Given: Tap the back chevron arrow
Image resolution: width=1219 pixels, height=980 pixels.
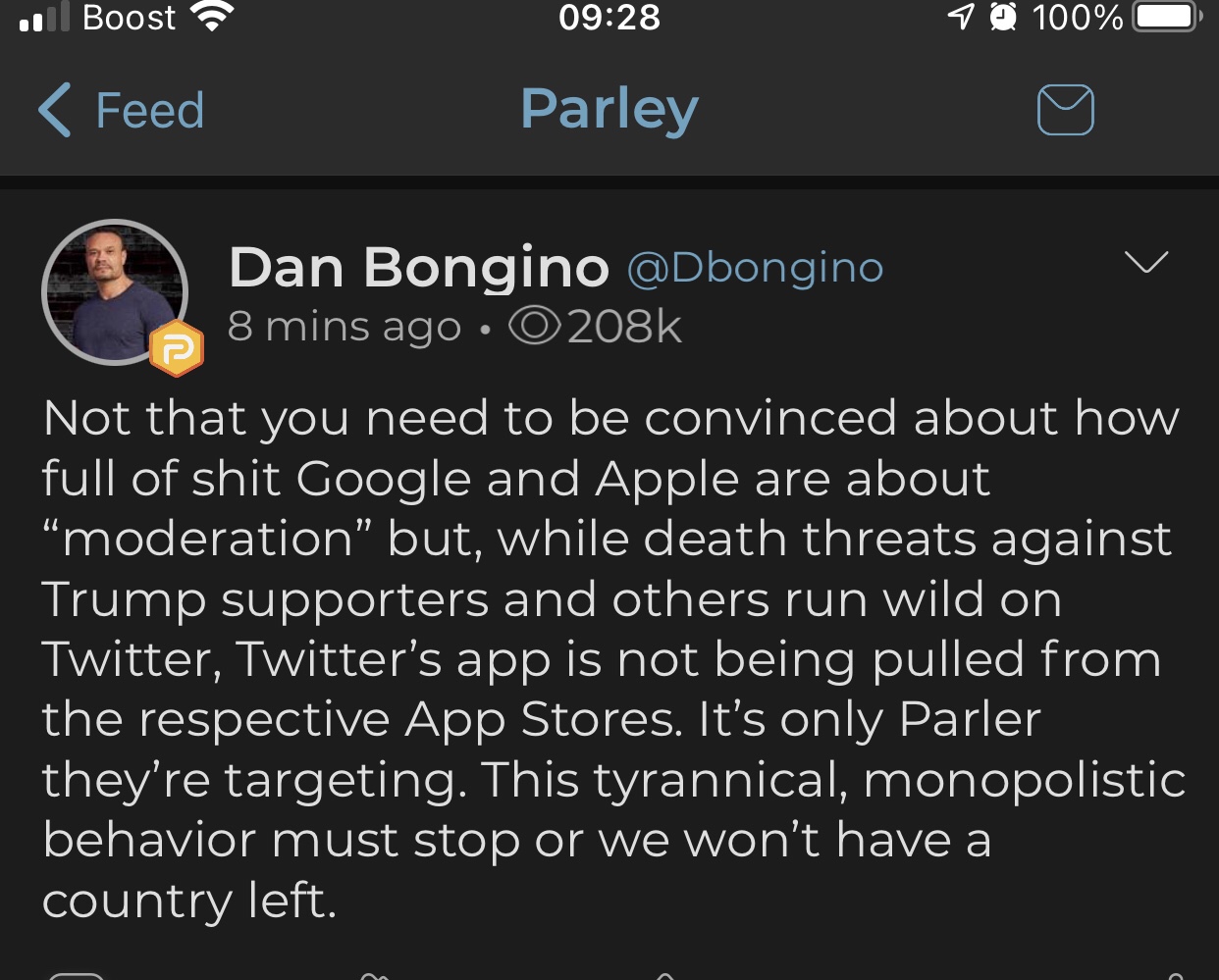Looking at the screenshot, I should (55, 110).
